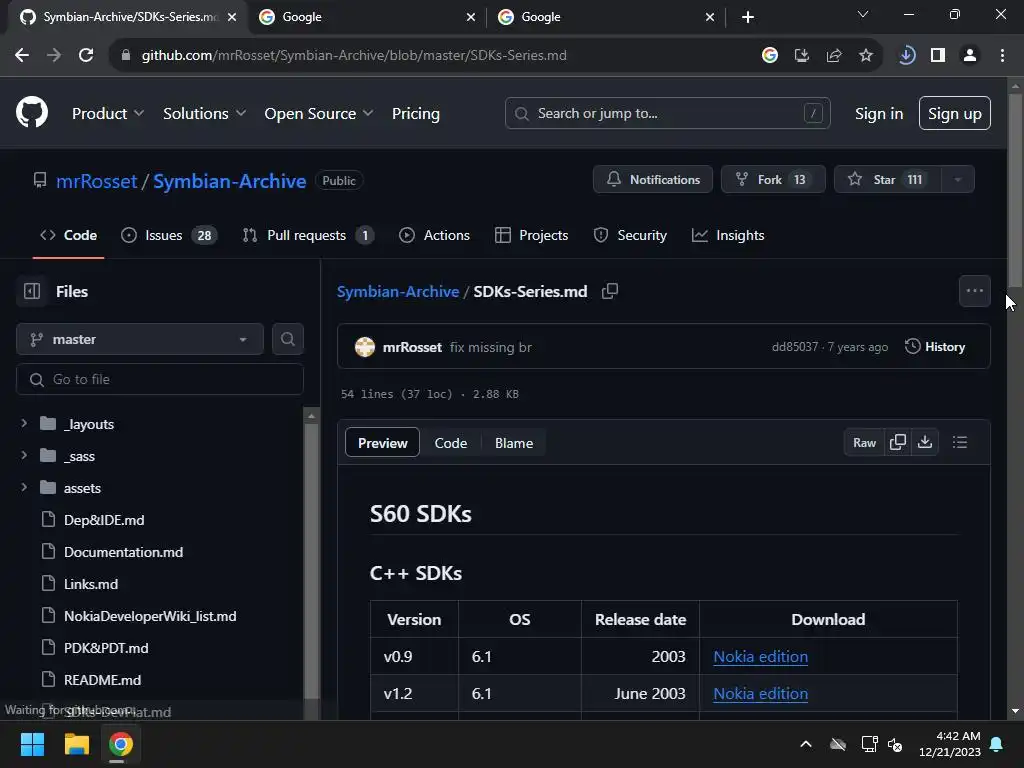Open Windows Start menu
The height and width of the screenshot is (768, 1024).
[32, 744]
